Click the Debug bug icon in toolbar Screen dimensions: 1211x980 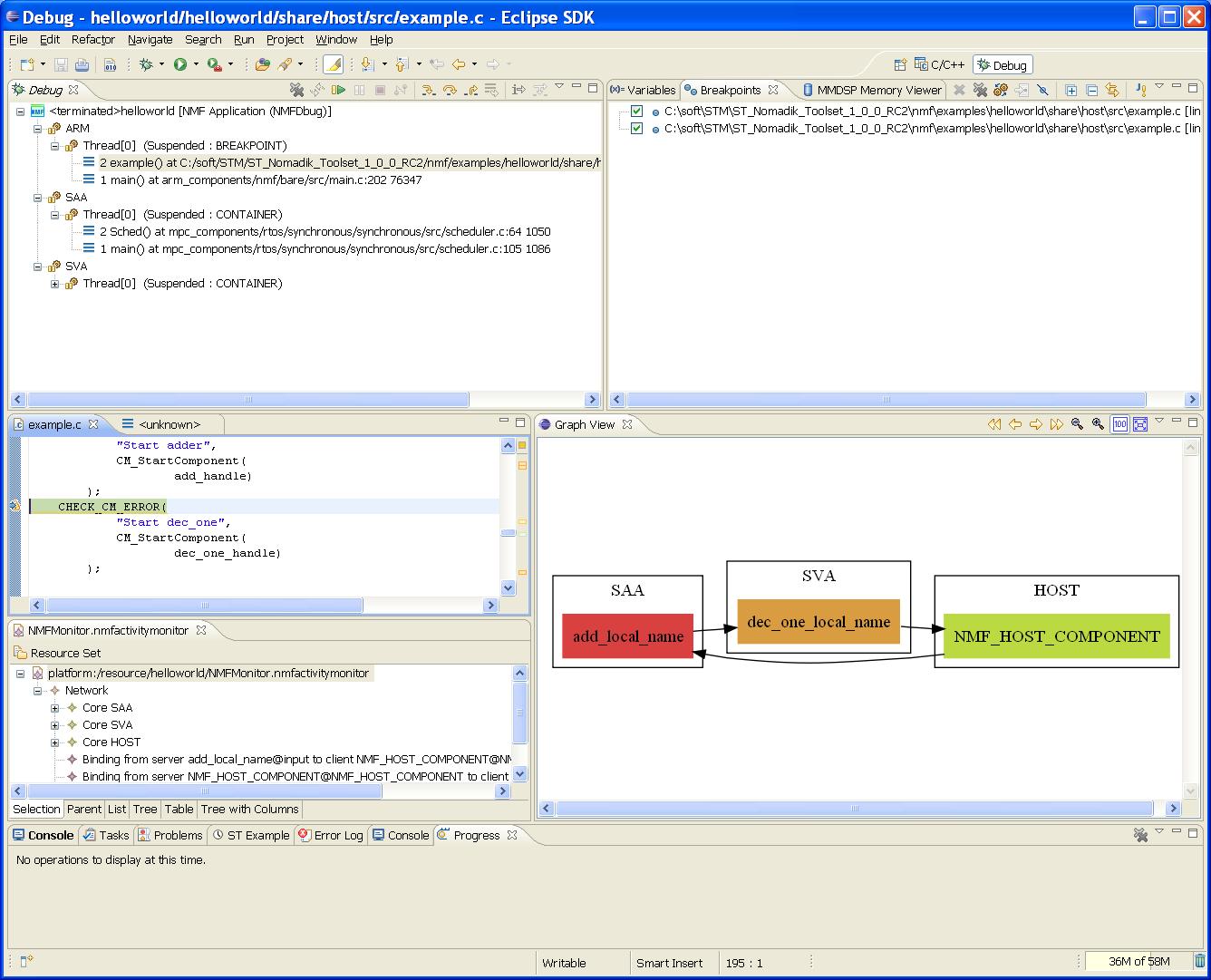click(146, 64)
